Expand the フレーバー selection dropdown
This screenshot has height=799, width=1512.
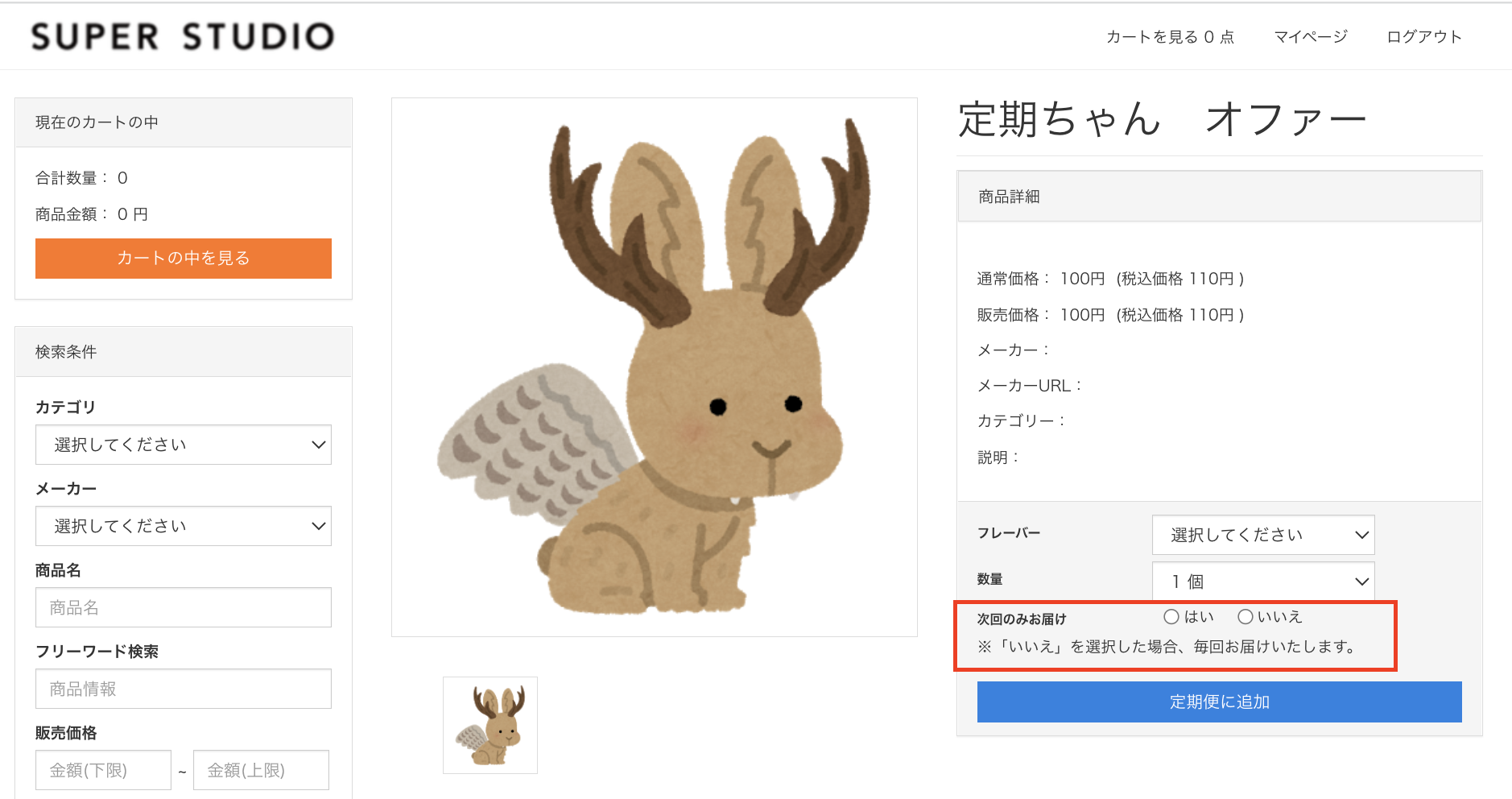point(1263,535)
